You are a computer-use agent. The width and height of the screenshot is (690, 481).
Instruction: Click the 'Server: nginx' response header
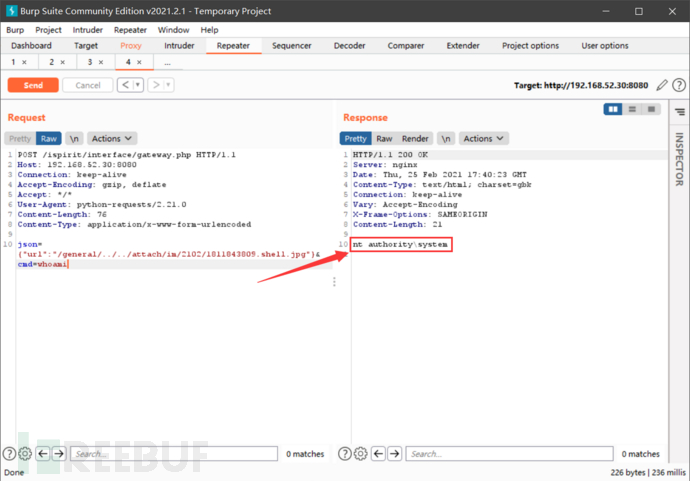tap(385, 165)
